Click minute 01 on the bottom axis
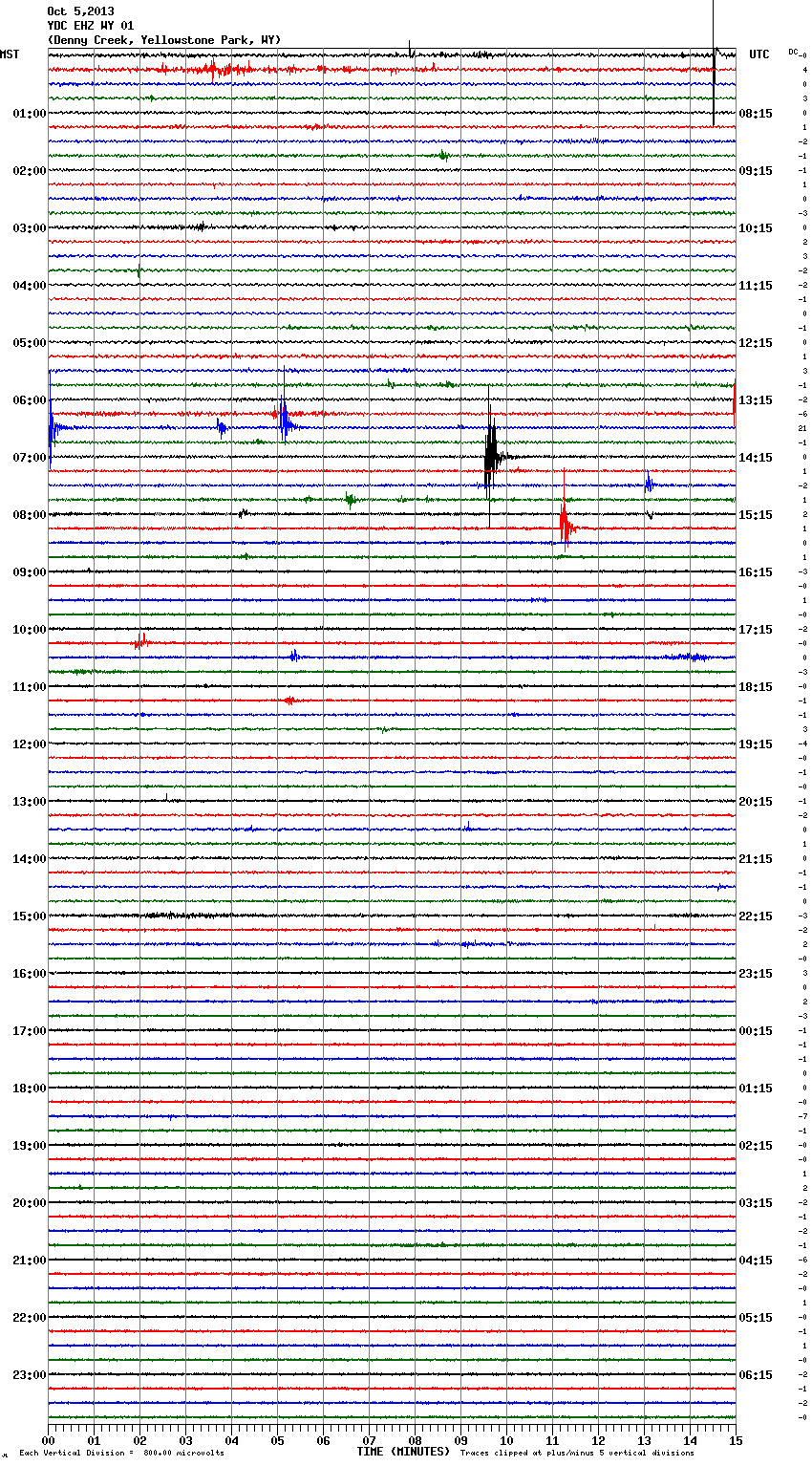Screen dimensions: 812x1466 (x=94, y=1440)
